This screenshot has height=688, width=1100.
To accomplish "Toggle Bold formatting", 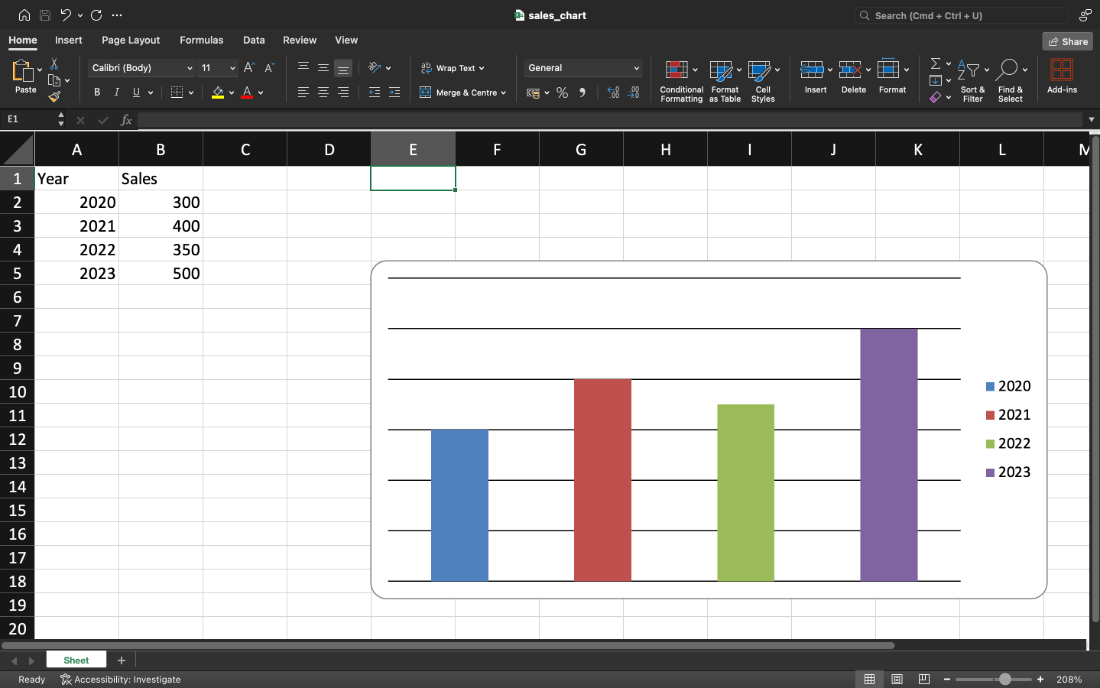I will 97,93.
